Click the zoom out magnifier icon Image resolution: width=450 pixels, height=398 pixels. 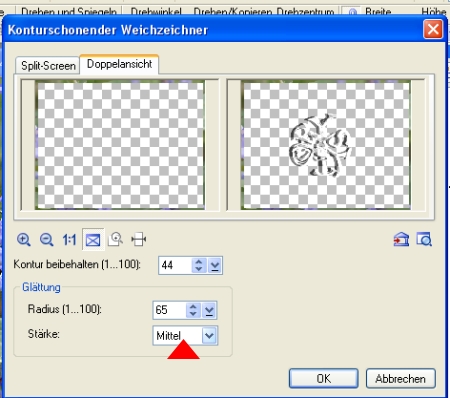click(47, 240)
